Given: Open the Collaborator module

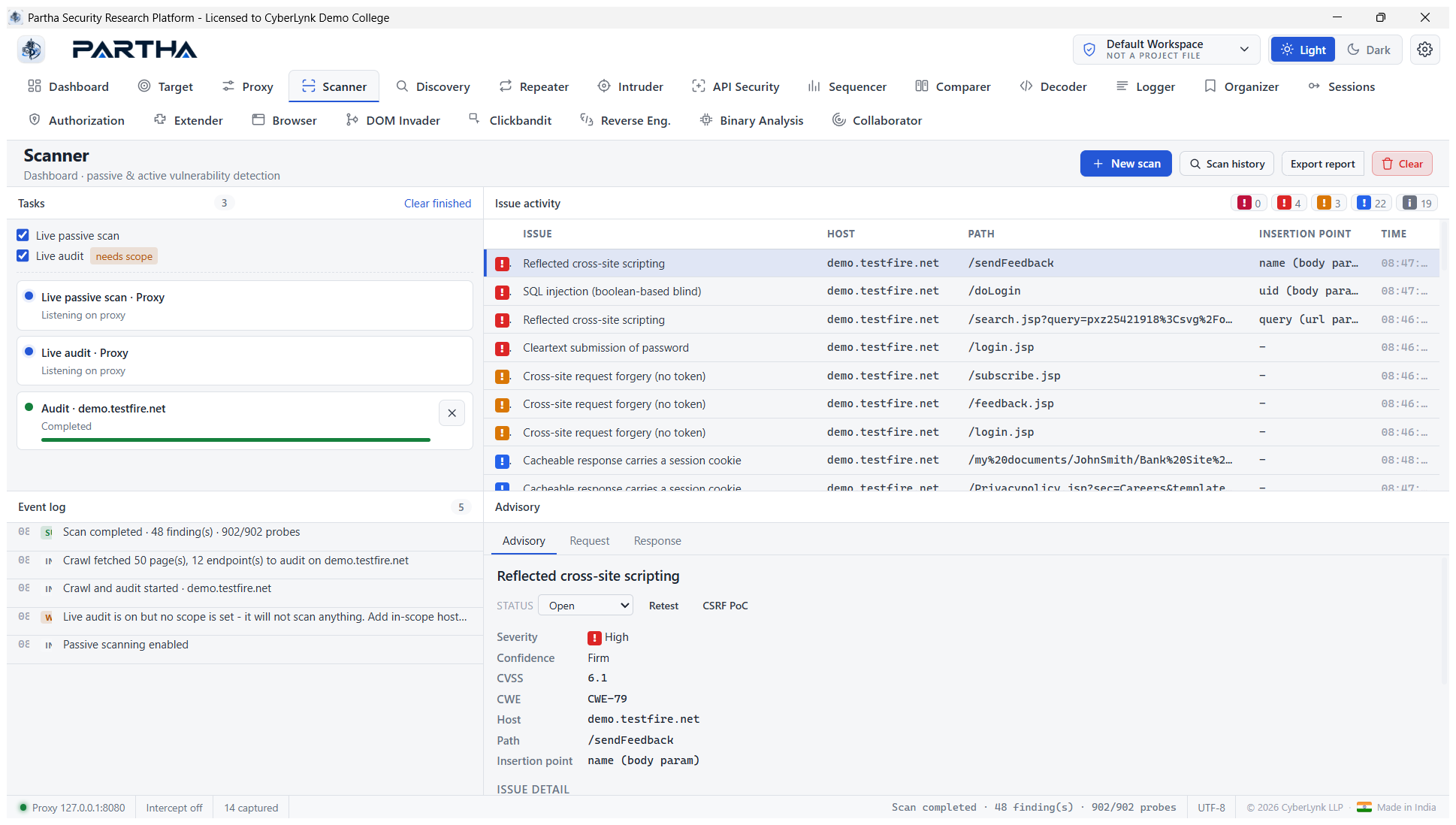Looking at the screenshot, I should pyautogui.click(x=877, y=120).
